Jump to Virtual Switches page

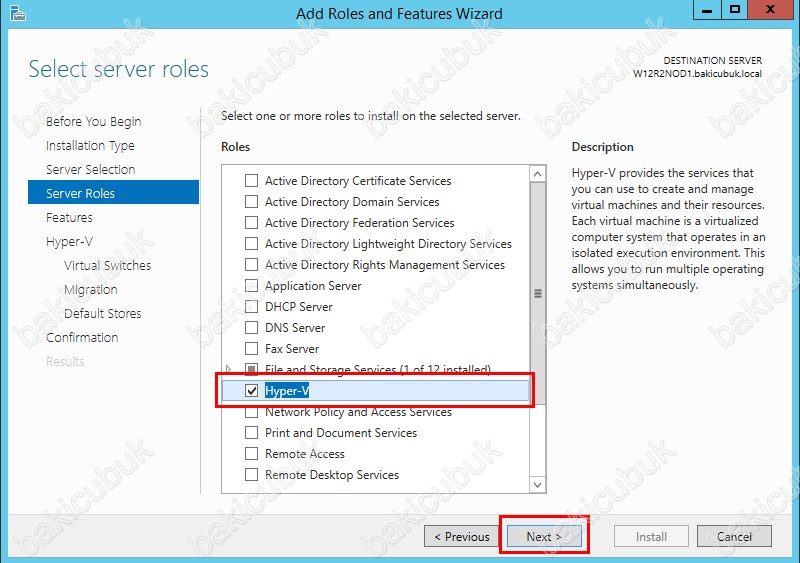(108, 265)
